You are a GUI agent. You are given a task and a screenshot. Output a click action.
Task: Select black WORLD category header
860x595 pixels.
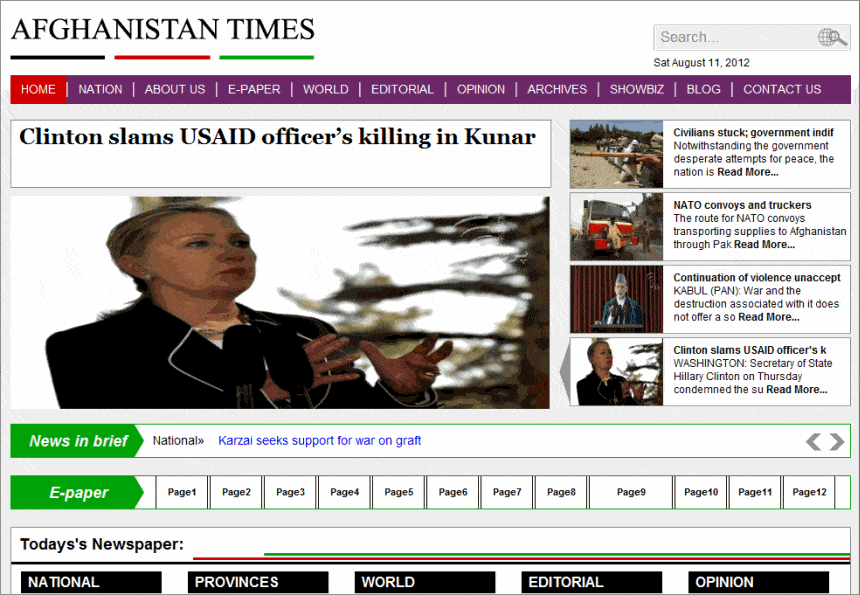point(425,582)
